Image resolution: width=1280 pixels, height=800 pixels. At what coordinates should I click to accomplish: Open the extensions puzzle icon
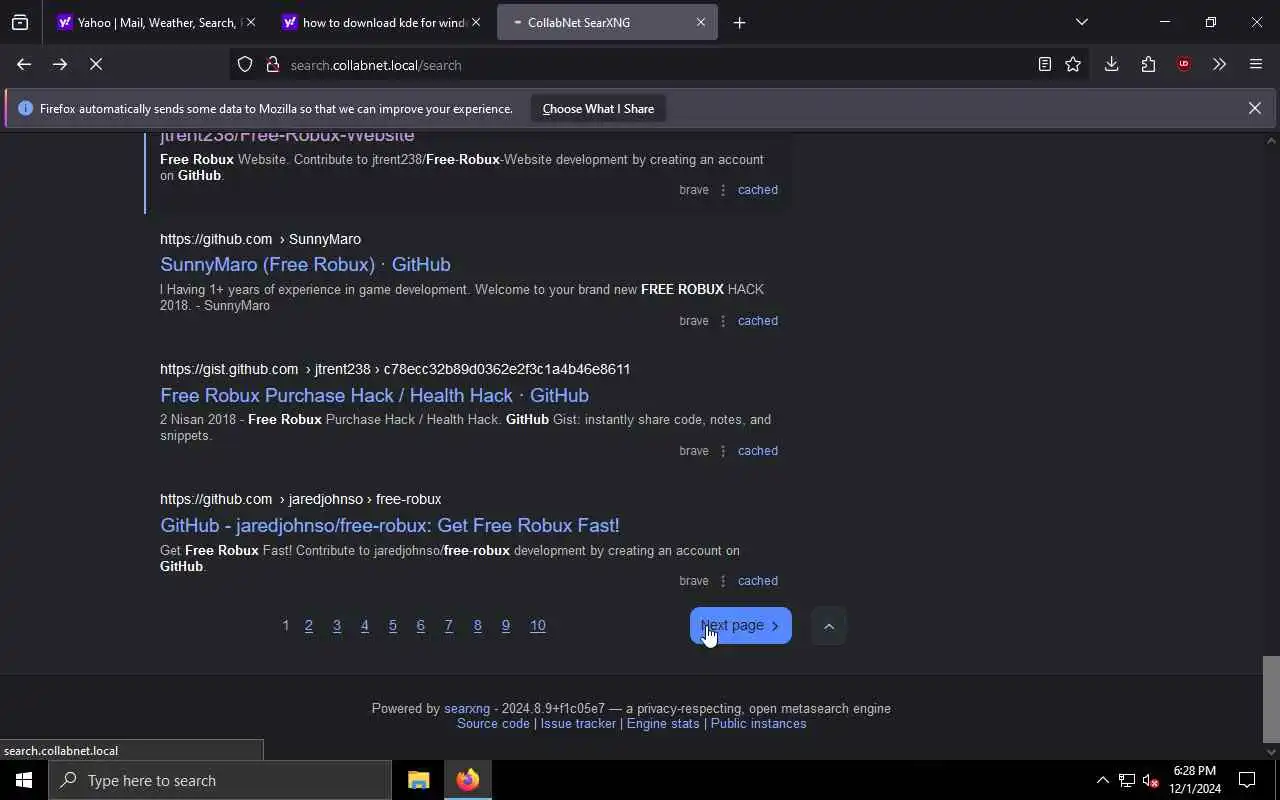click(x=1148, y=64)
